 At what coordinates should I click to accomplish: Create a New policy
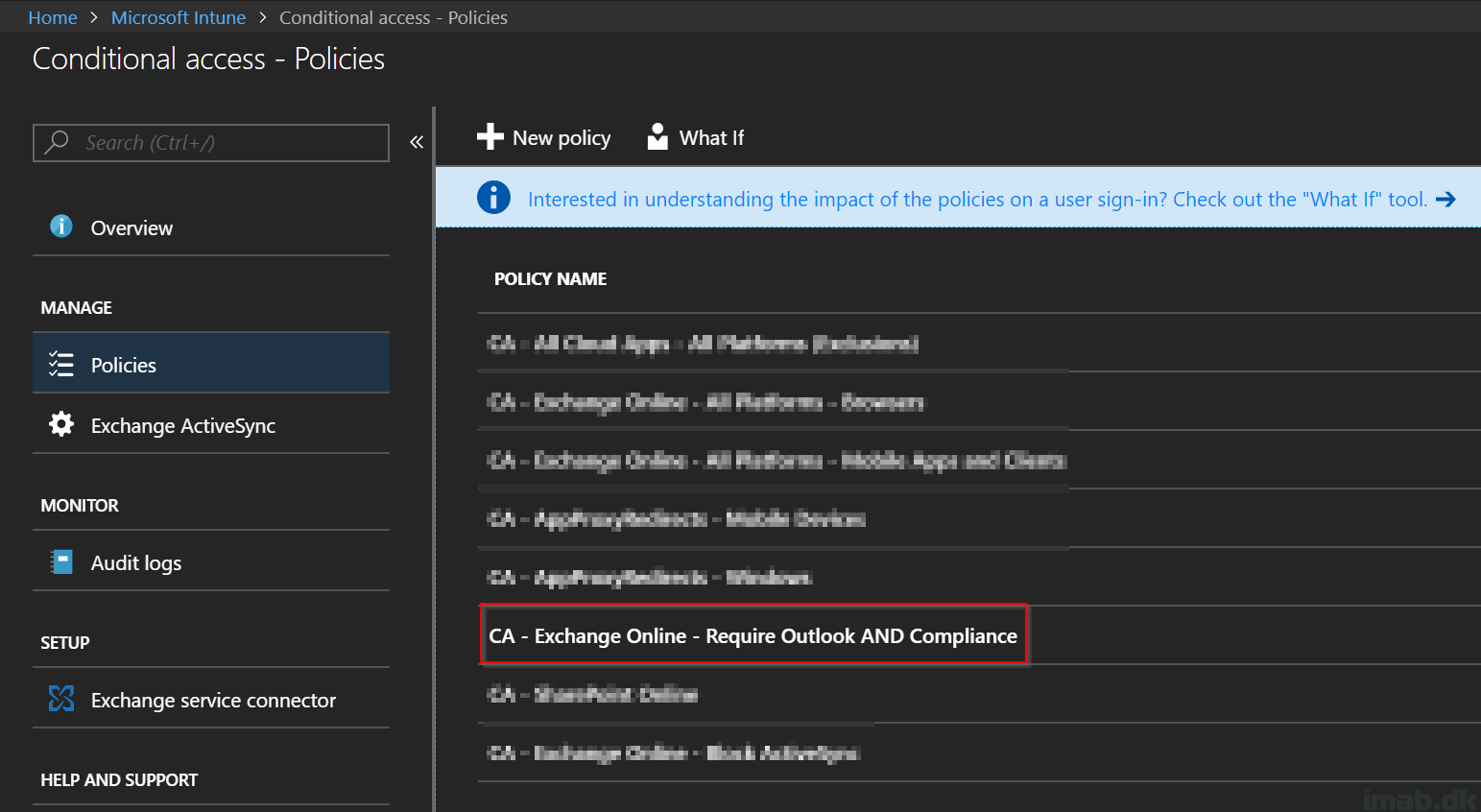(x=543, y=137)
